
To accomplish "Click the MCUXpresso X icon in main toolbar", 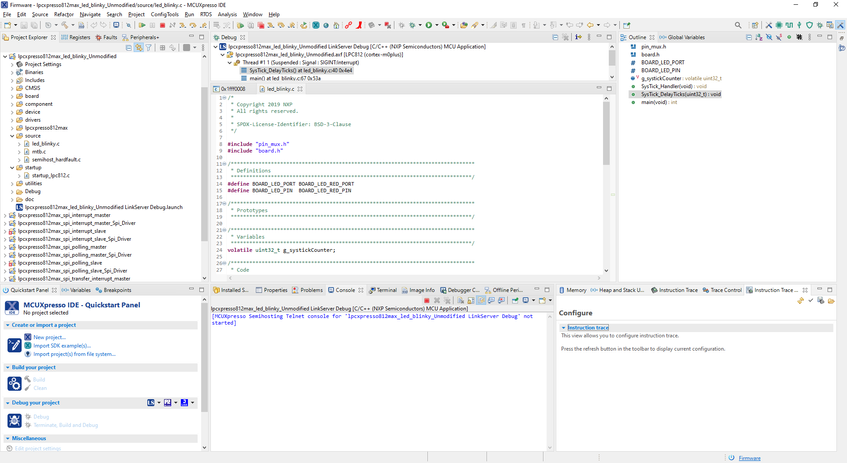I will tap(315, 25).
